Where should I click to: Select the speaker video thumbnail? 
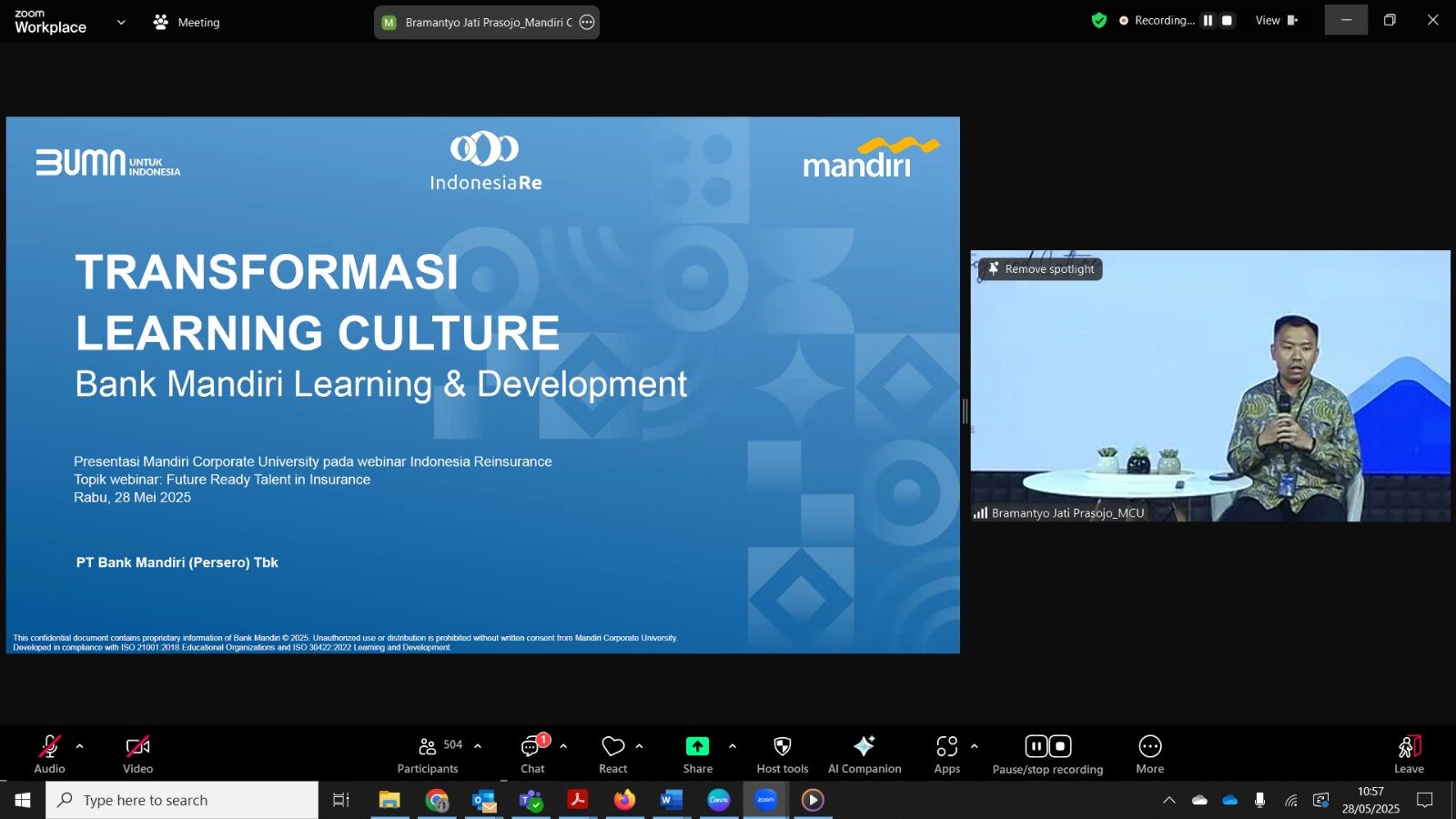click(x=1210, y=386)
